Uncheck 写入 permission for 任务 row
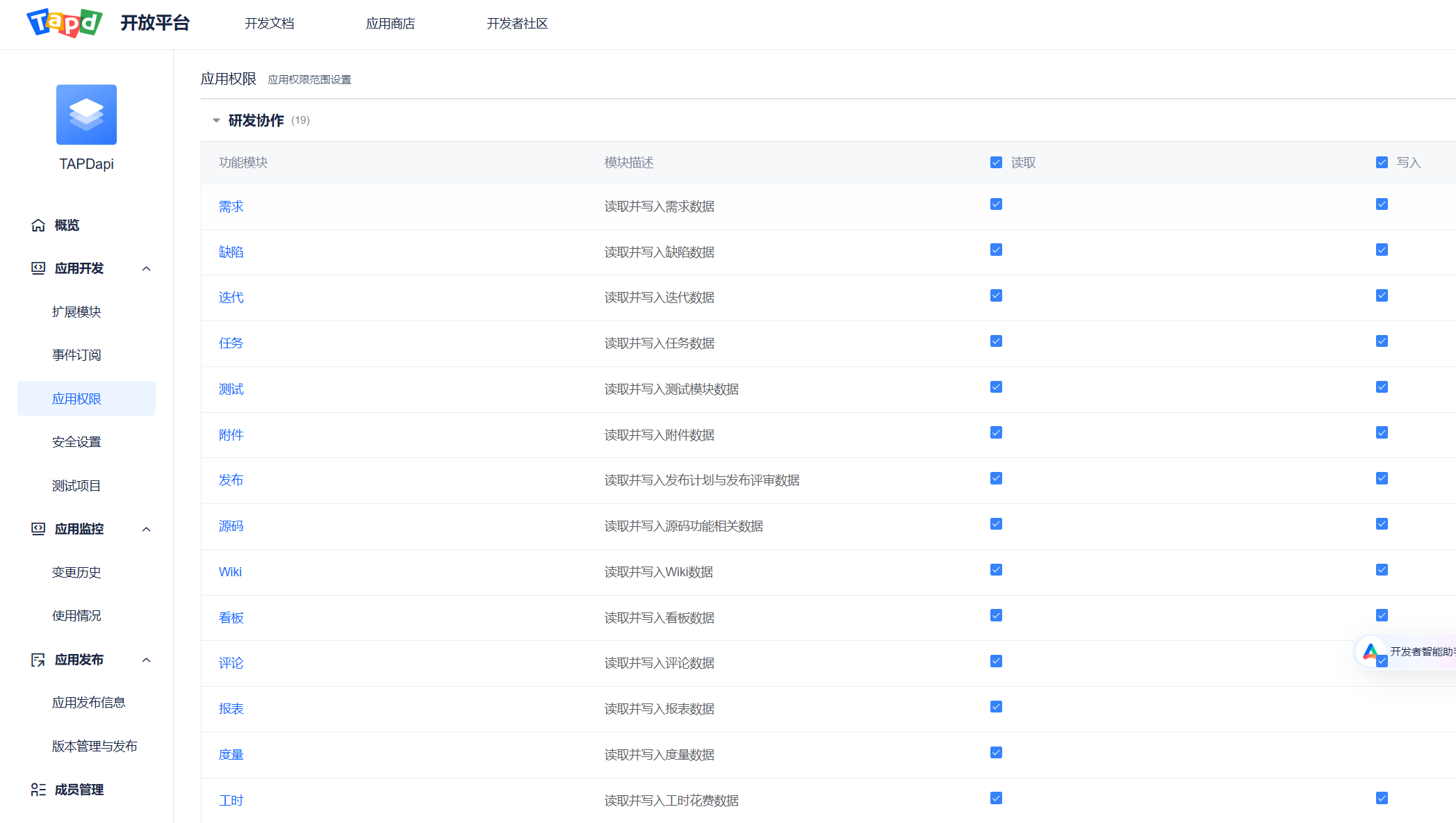The height and width of the screenshot is (823, 1456). tap(1382, 341)
